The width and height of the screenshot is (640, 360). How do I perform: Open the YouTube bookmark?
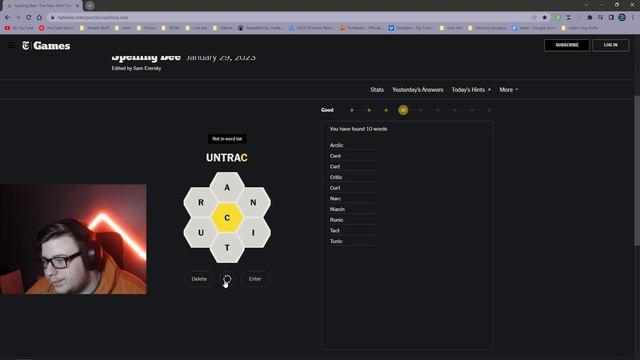coord(19,28)
